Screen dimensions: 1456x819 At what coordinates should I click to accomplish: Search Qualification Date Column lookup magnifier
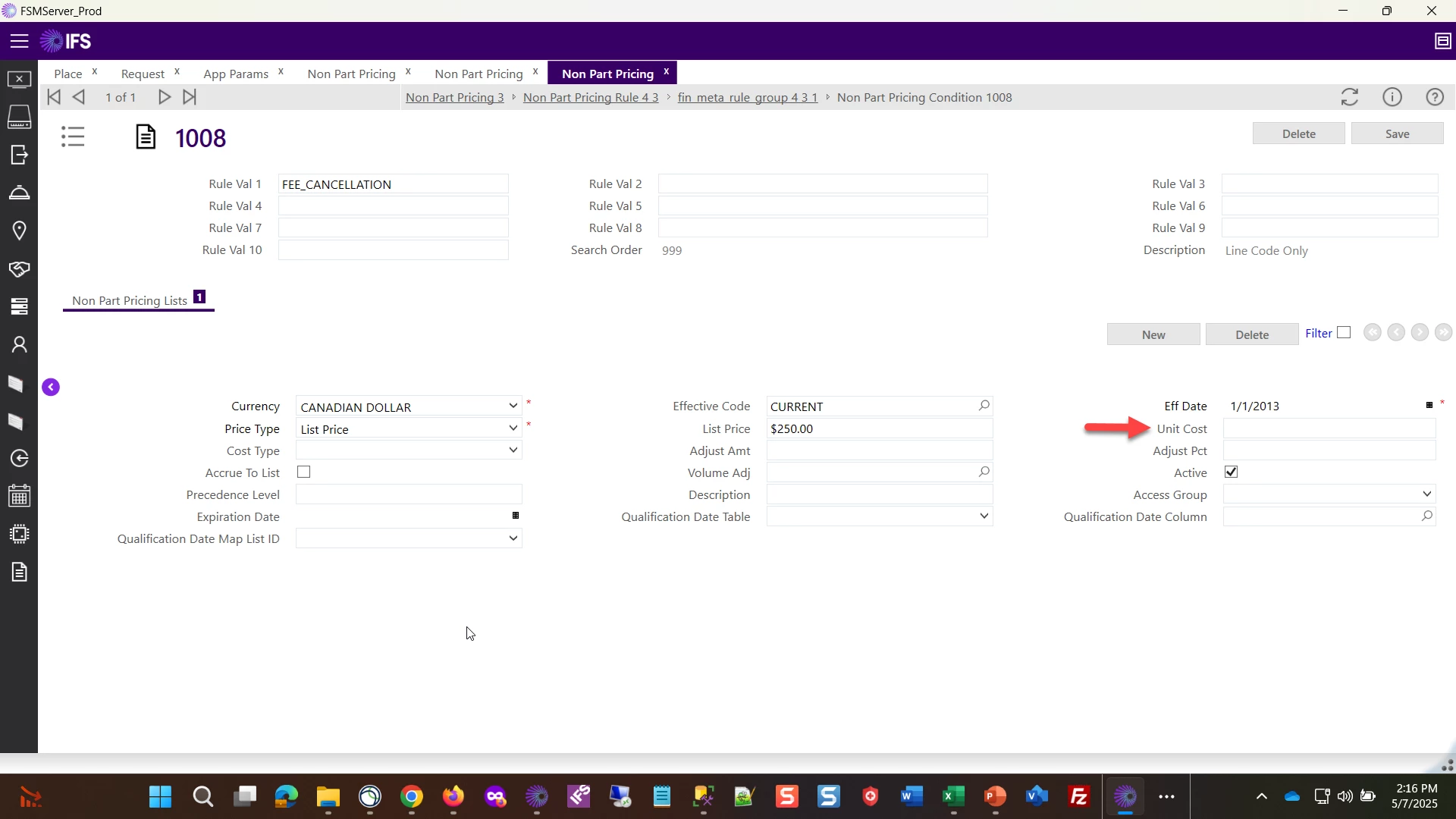tap(1426, 516)
